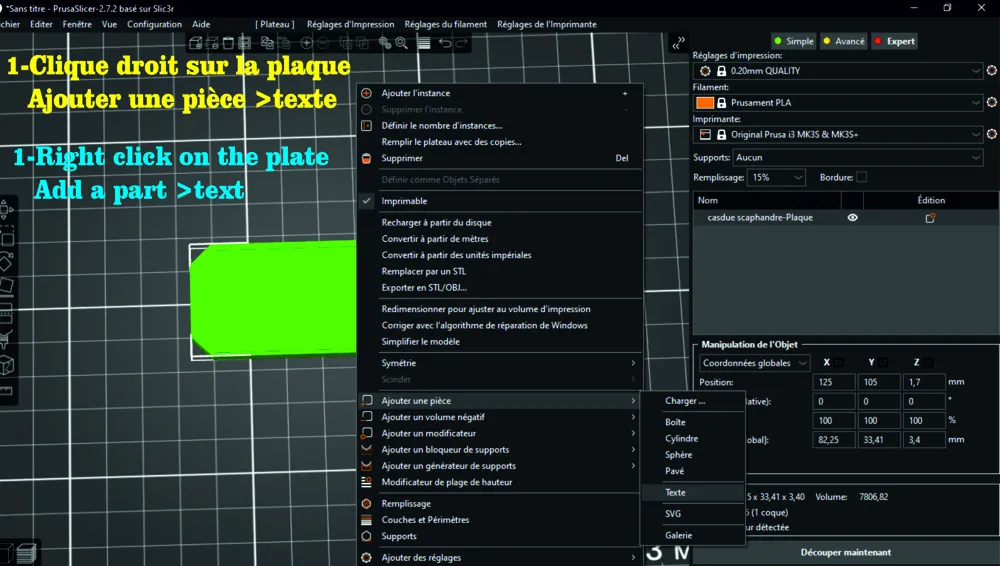The width and height of the screenshot is (1000, 566).
Task: Open the Original Prusa i3 MK3S printer dropdown
Action: point(838,134)
